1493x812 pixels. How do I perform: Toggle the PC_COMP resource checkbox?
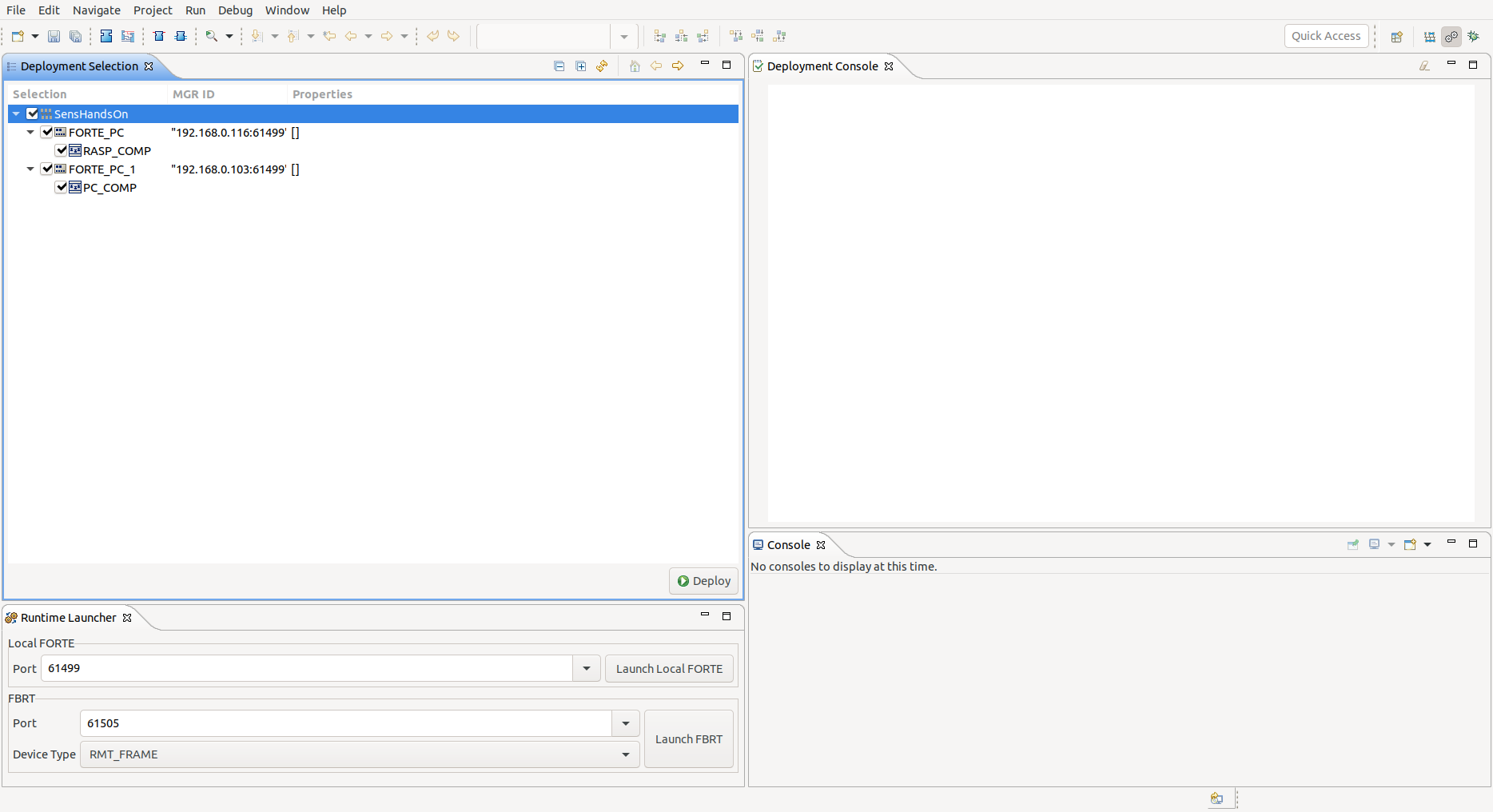(x=62, y=187)
